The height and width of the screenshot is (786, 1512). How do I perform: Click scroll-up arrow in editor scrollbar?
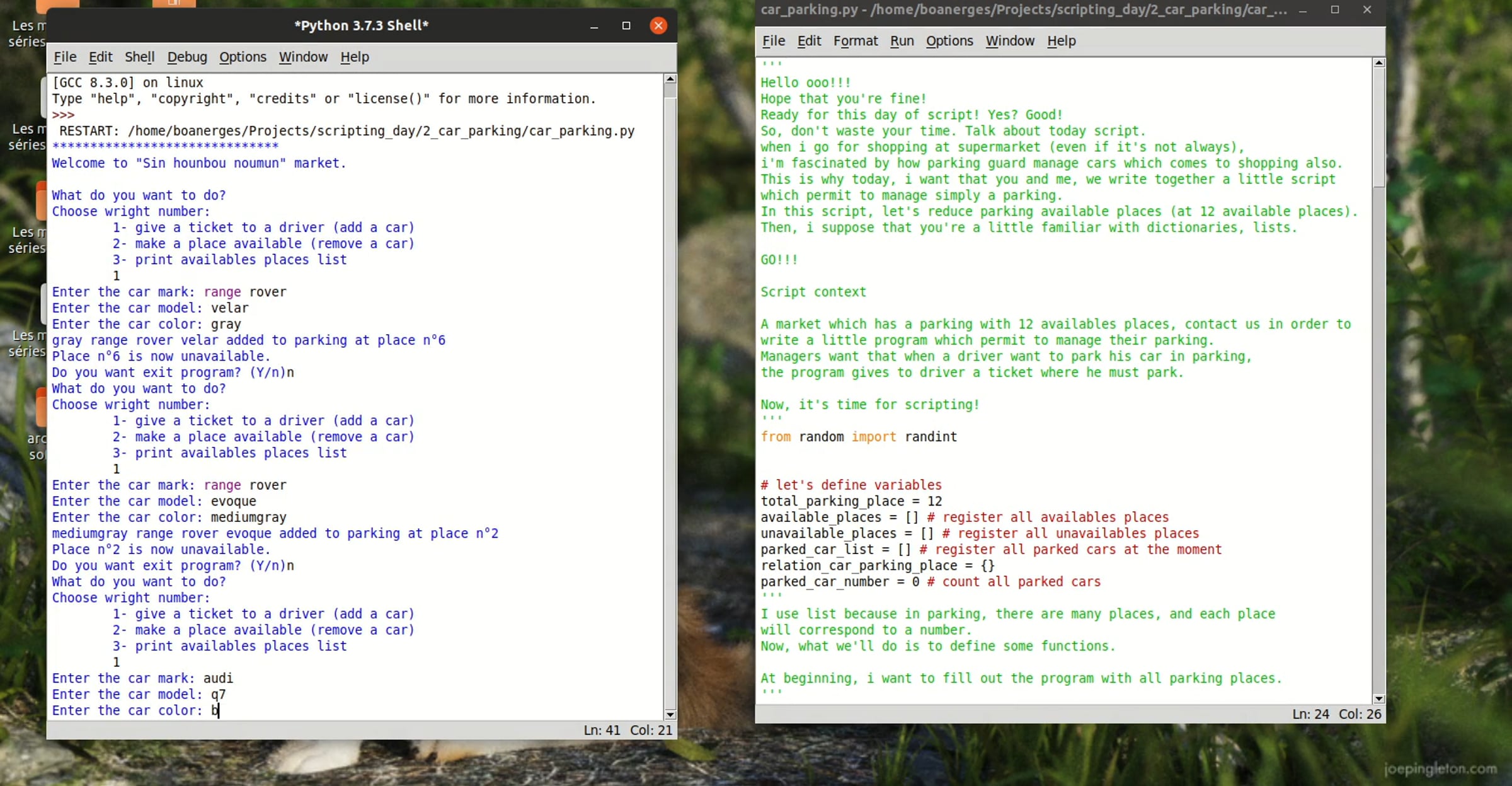coord(1379,62)
